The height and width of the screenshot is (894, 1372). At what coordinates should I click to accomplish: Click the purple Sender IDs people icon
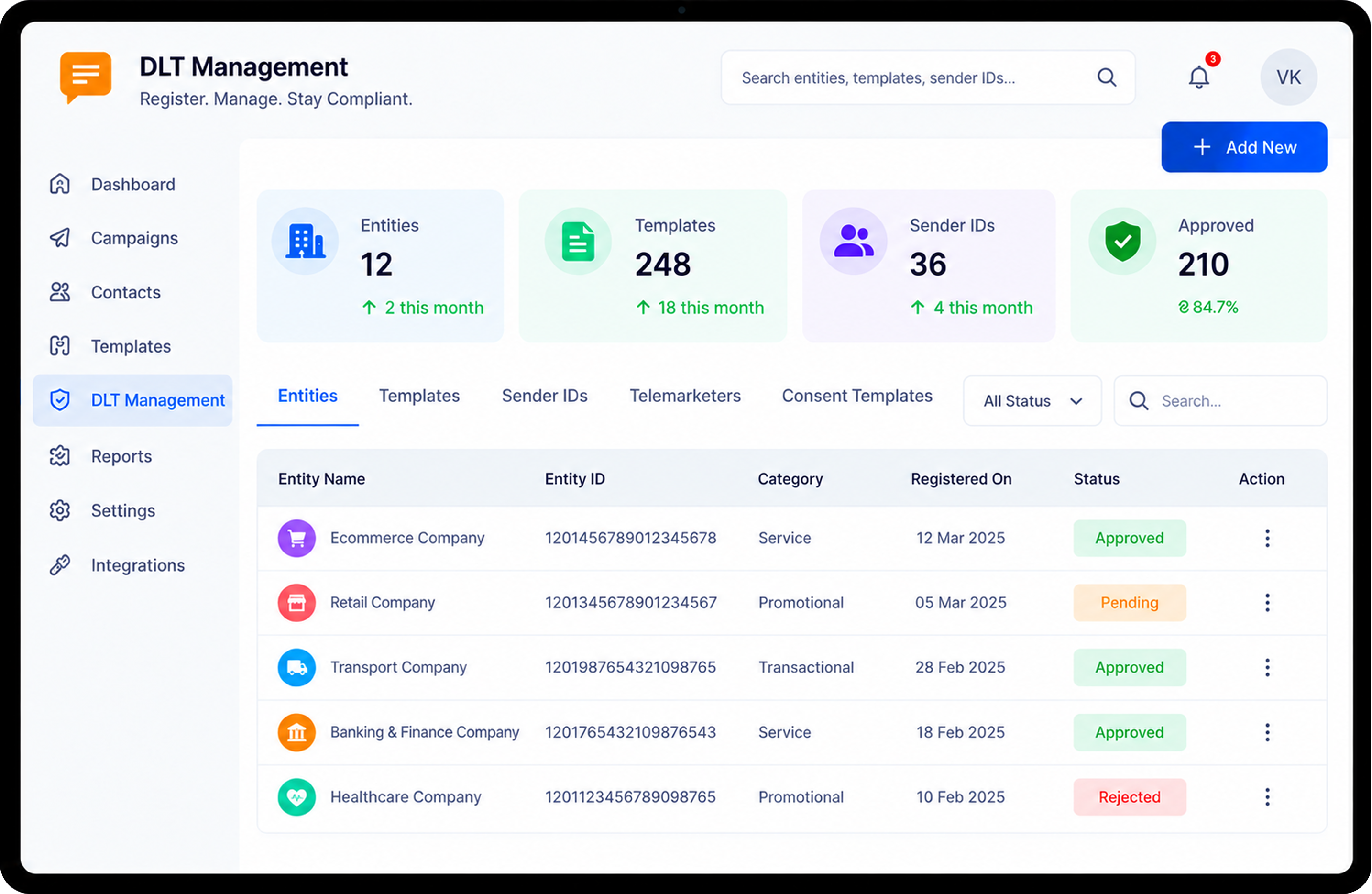pos(854,241)
